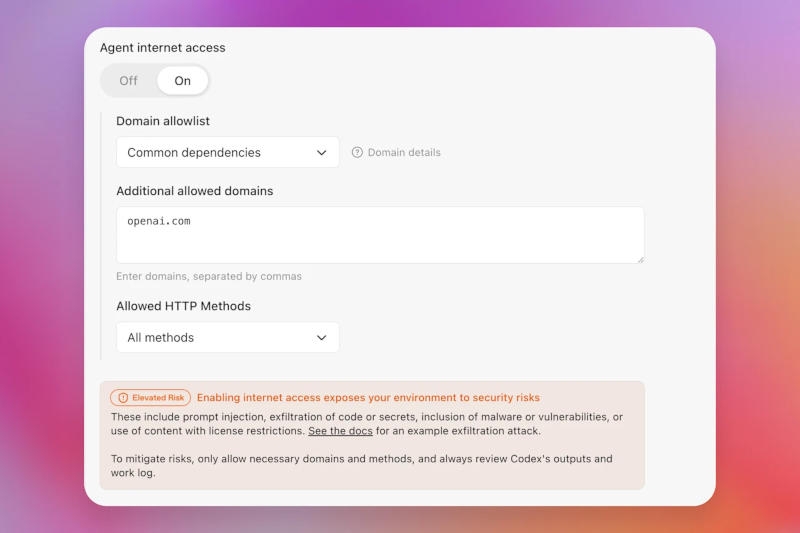Open the Domain allowlist dropdown

[x=228, y=153]
